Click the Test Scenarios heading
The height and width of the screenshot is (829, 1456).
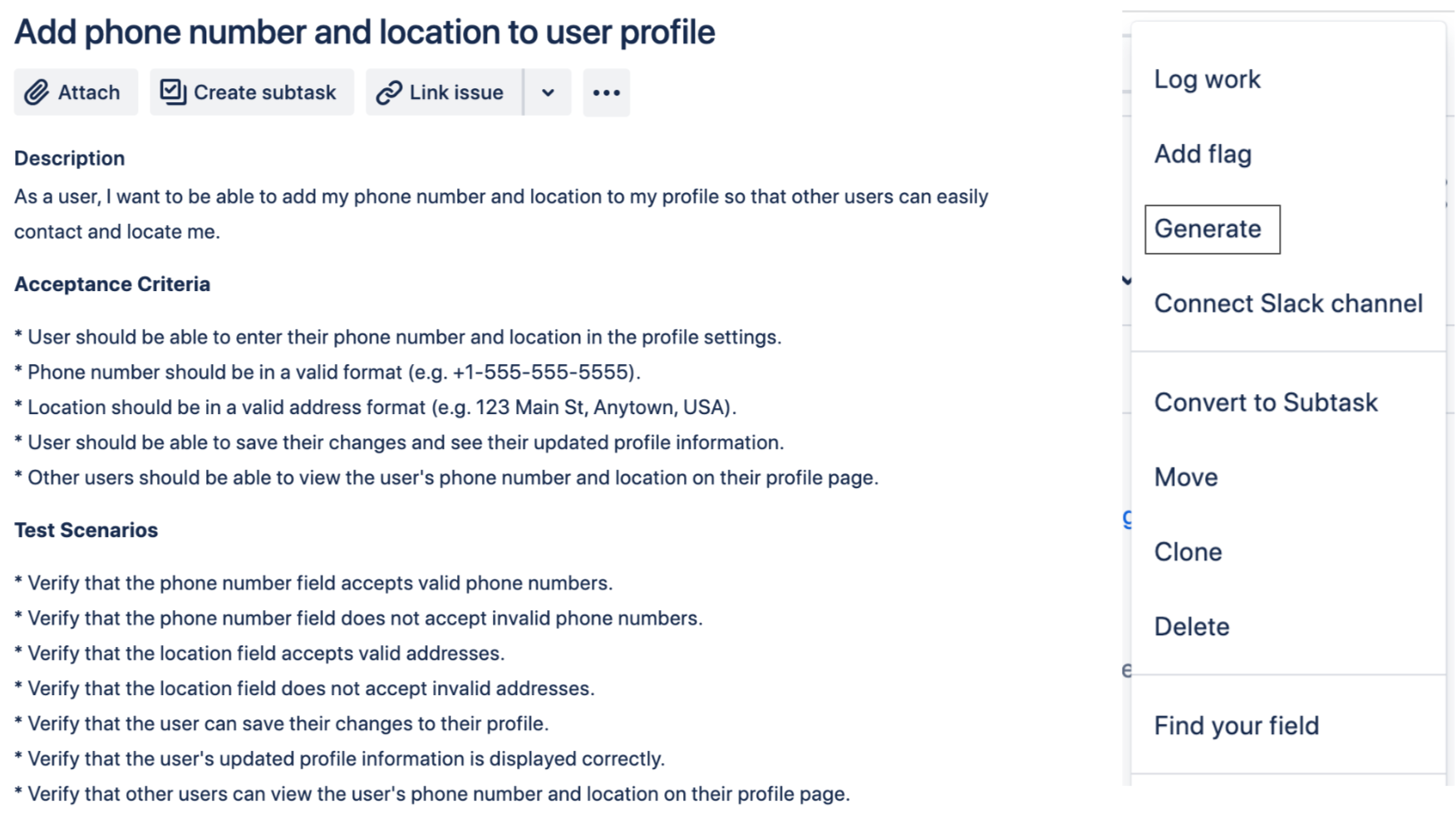(x=86, y=530)
